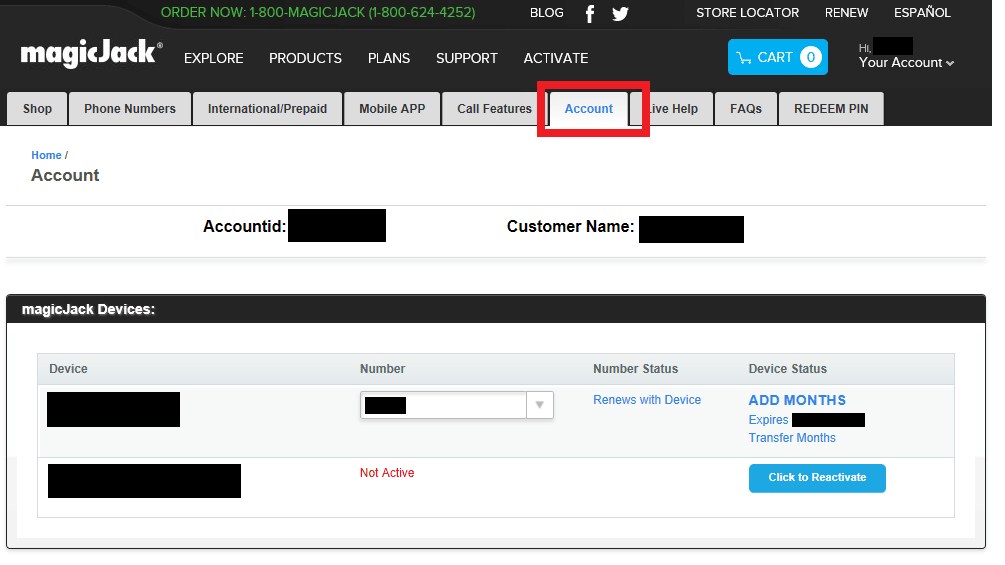Viewport: 1005px width, 565px height.
Task: Open the STORE LOCATOR link
Action: [x=747, y=13]
